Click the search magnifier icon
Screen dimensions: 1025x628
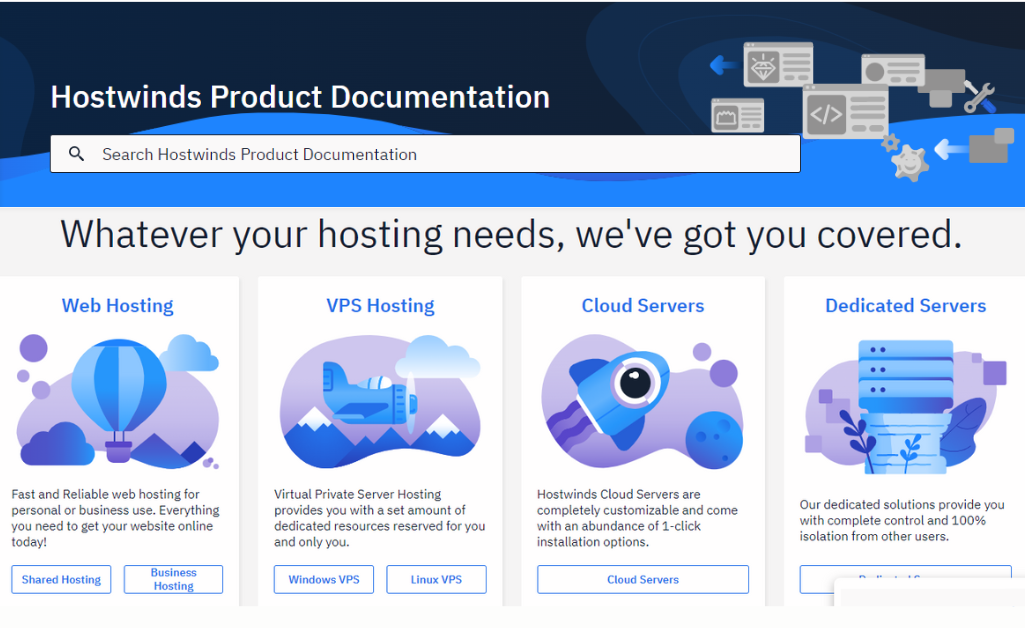[76, 154]
